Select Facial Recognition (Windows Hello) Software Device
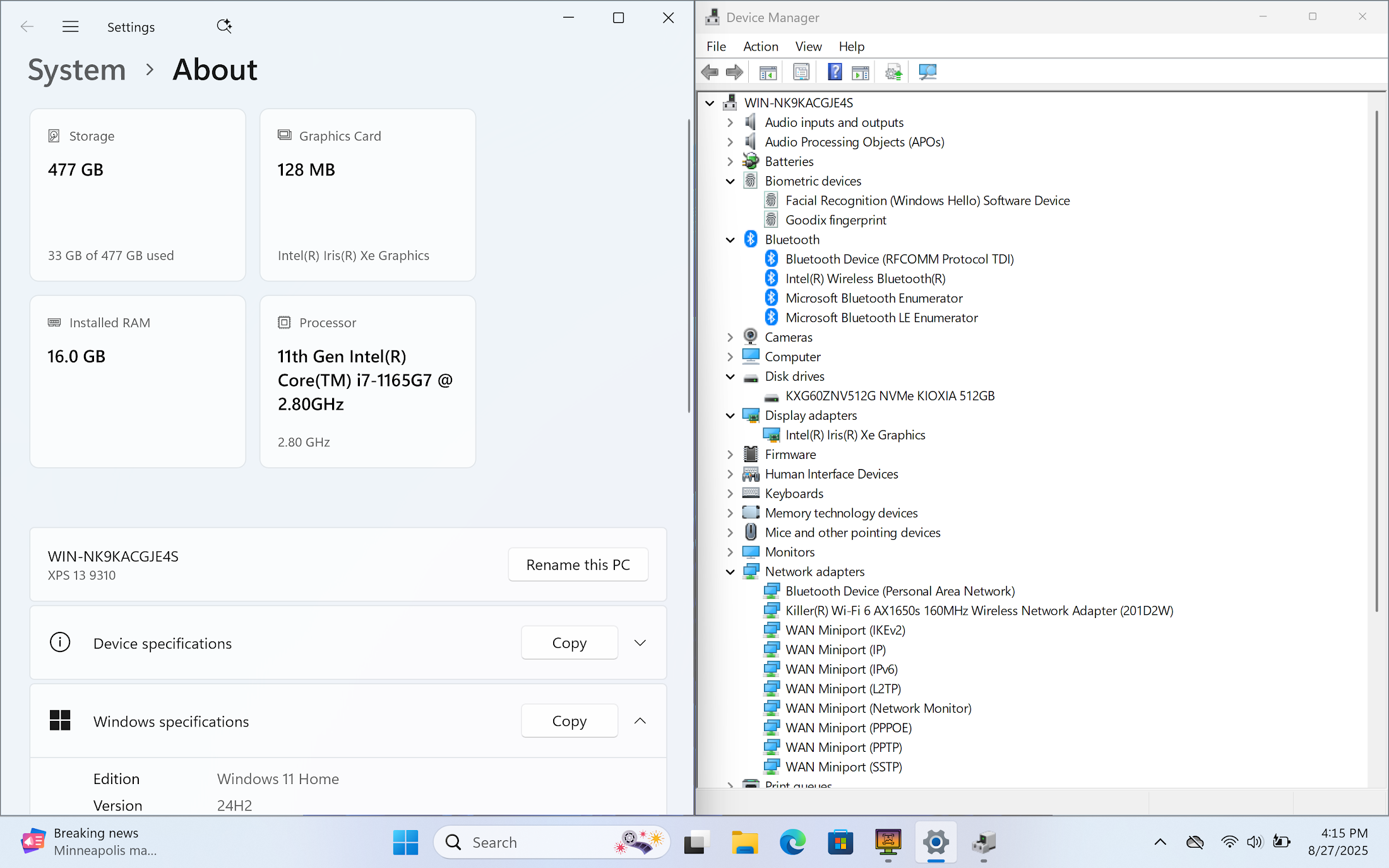1389x868 pixels. [x=917, y=201]
